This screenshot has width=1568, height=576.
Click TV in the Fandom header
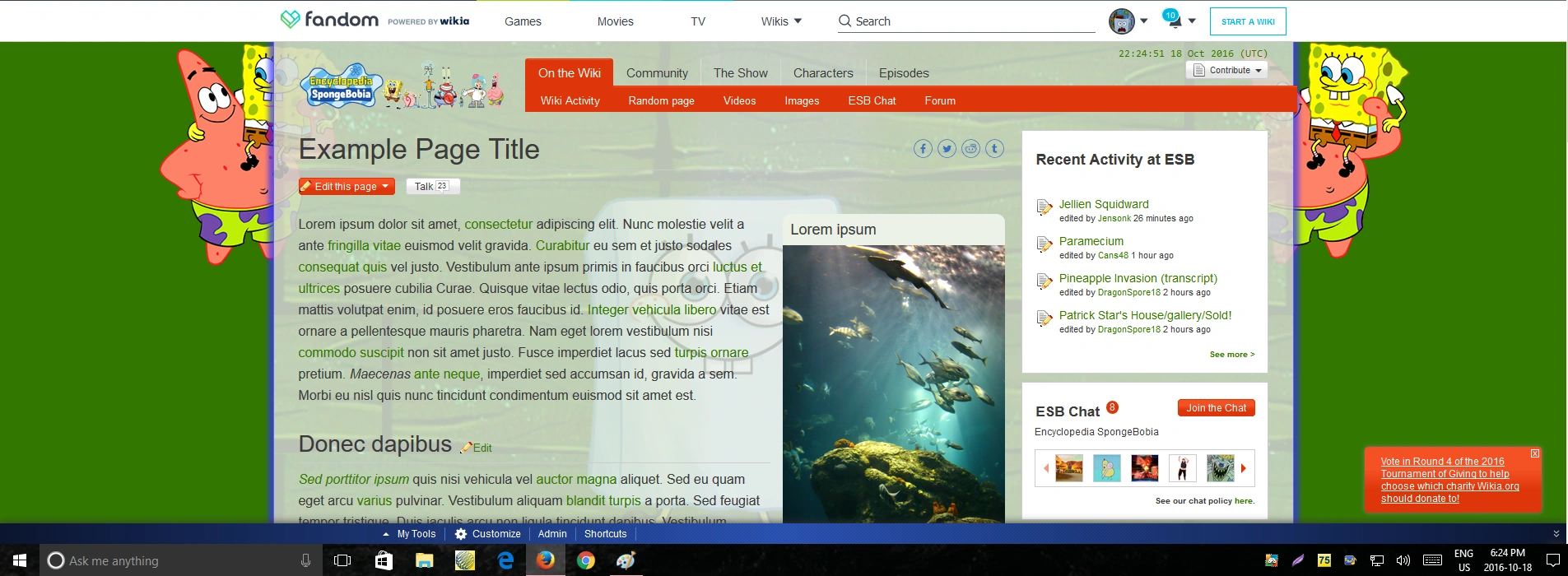pos(698,21)
